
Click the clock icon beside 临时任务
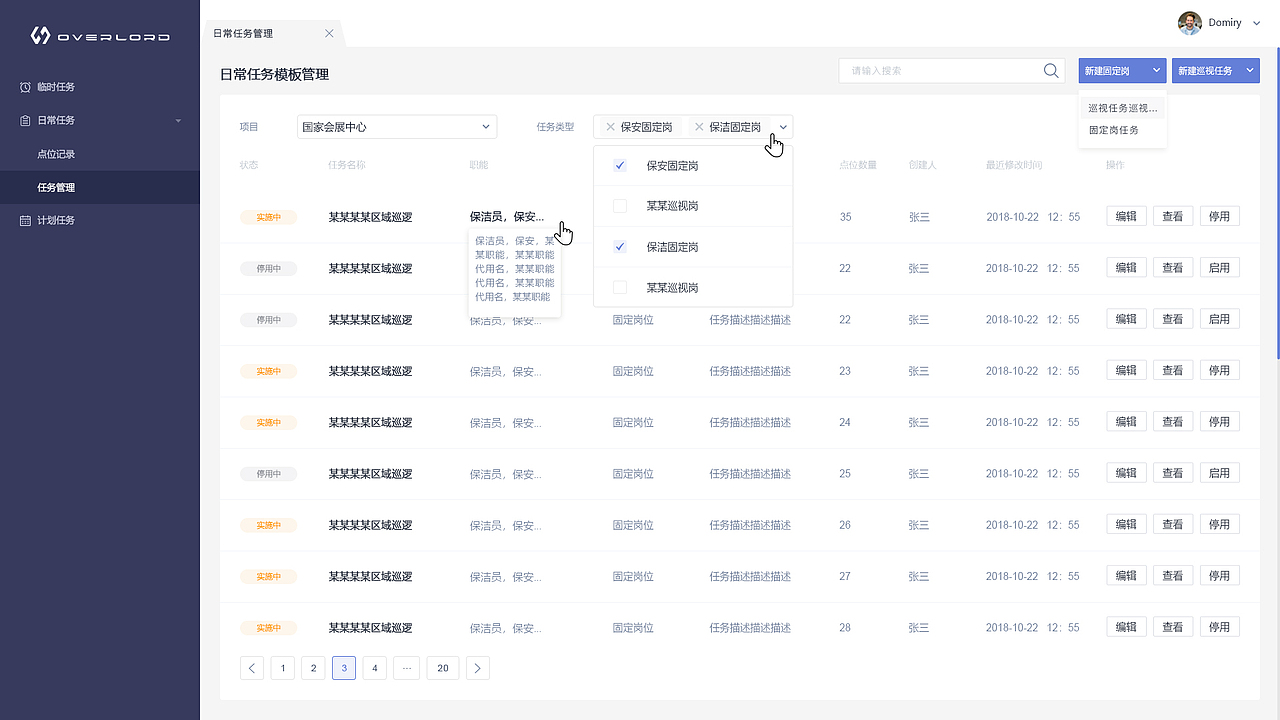pos(25,87)
